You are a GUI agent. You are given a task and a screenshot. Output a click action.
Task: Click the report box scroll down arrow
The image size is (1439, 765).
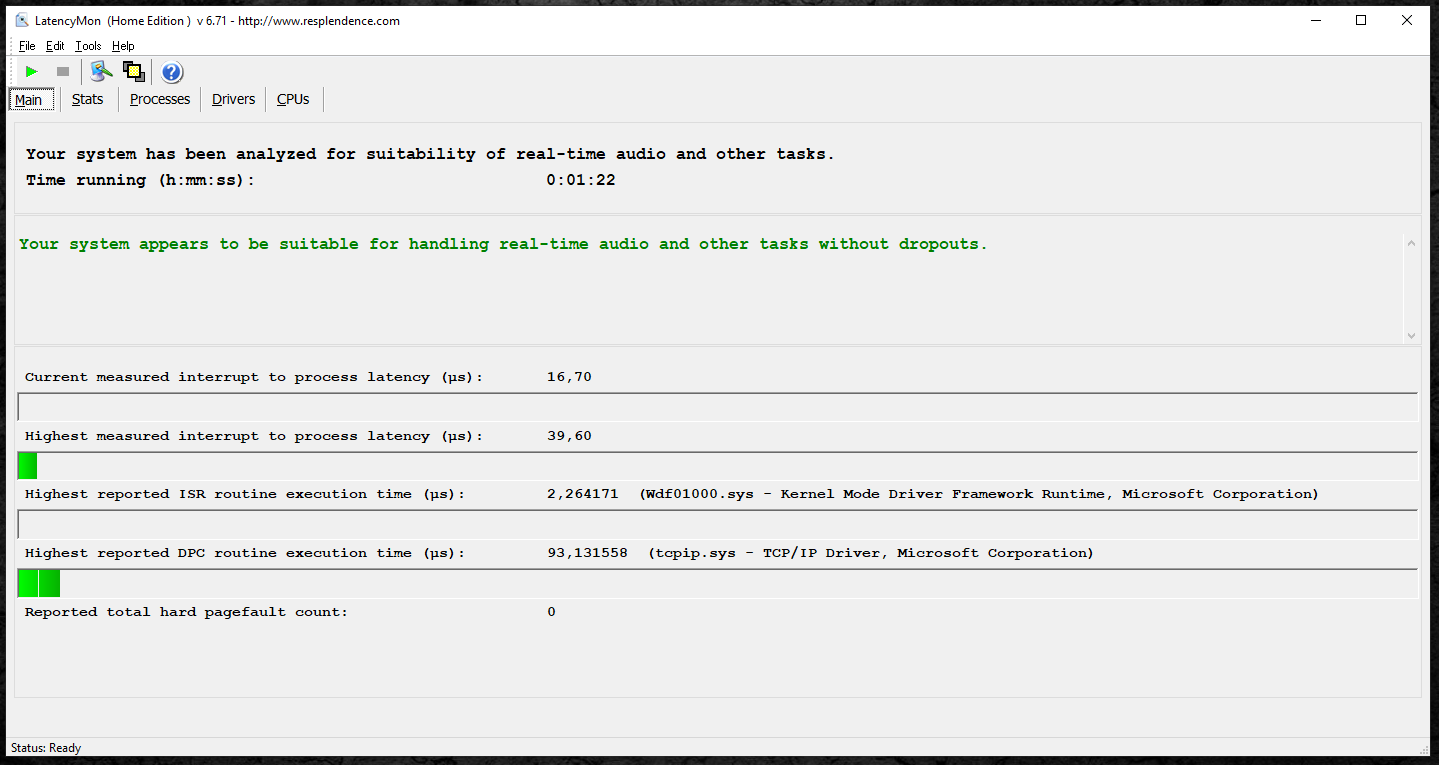(x=1411, y=336)
